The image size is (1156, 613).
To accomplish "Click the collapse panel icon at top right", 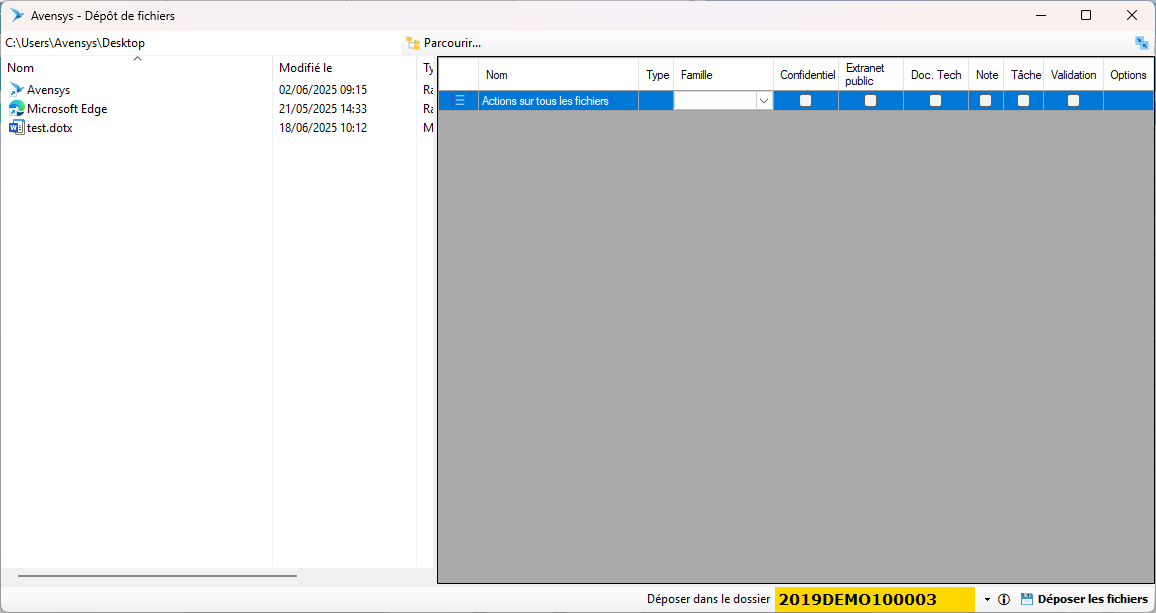I will 1141,43.
